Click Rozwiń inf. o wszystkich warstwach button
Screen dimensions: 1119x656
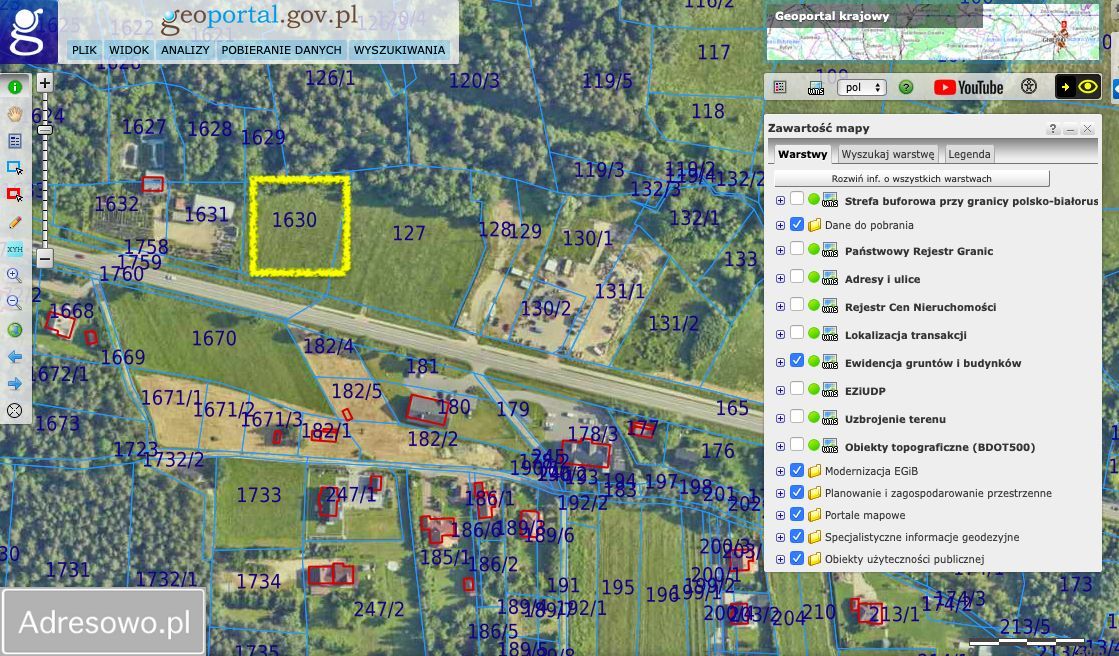[x=911, y=178]
